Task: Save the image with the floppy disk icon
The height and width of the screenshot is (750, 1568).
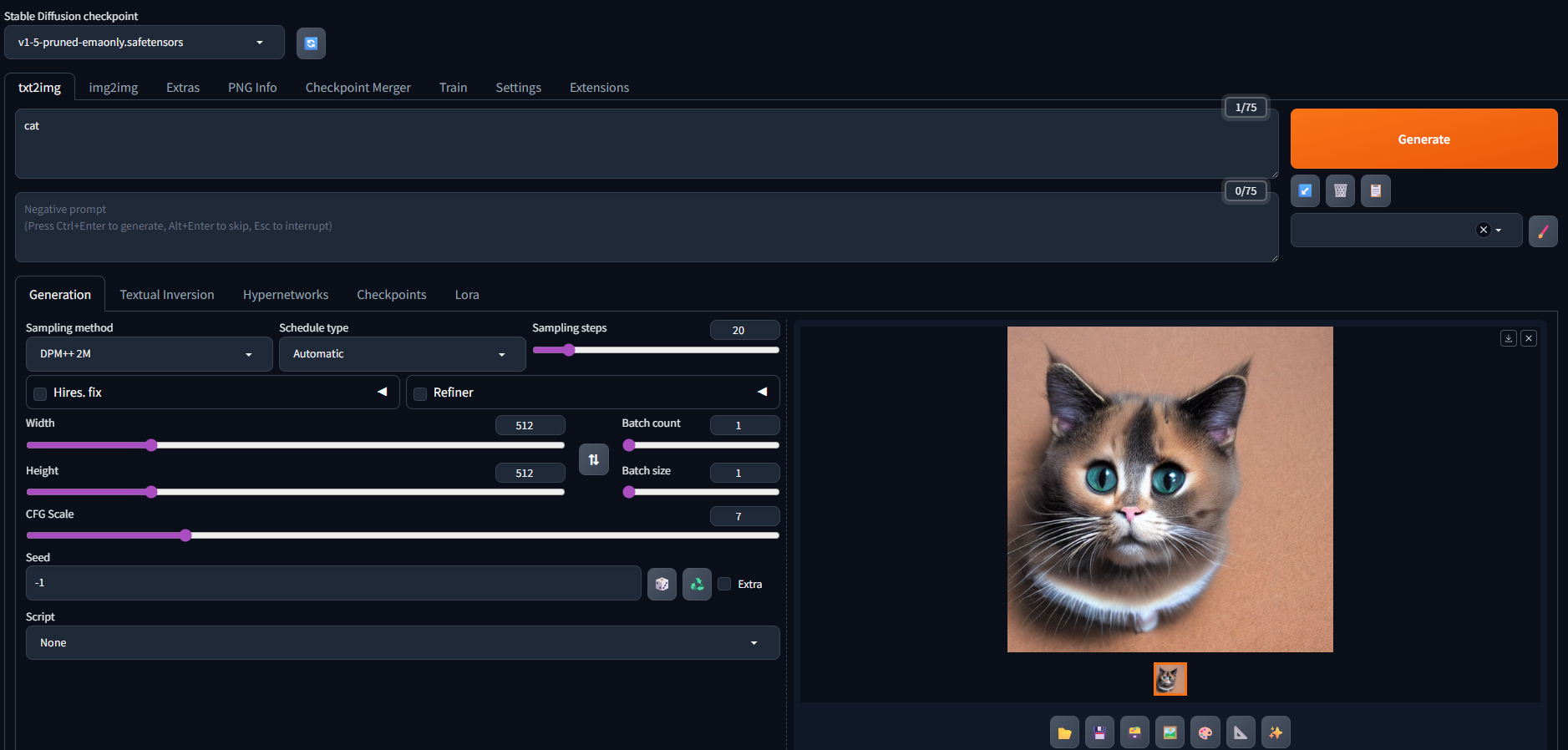Action: 1099,732
